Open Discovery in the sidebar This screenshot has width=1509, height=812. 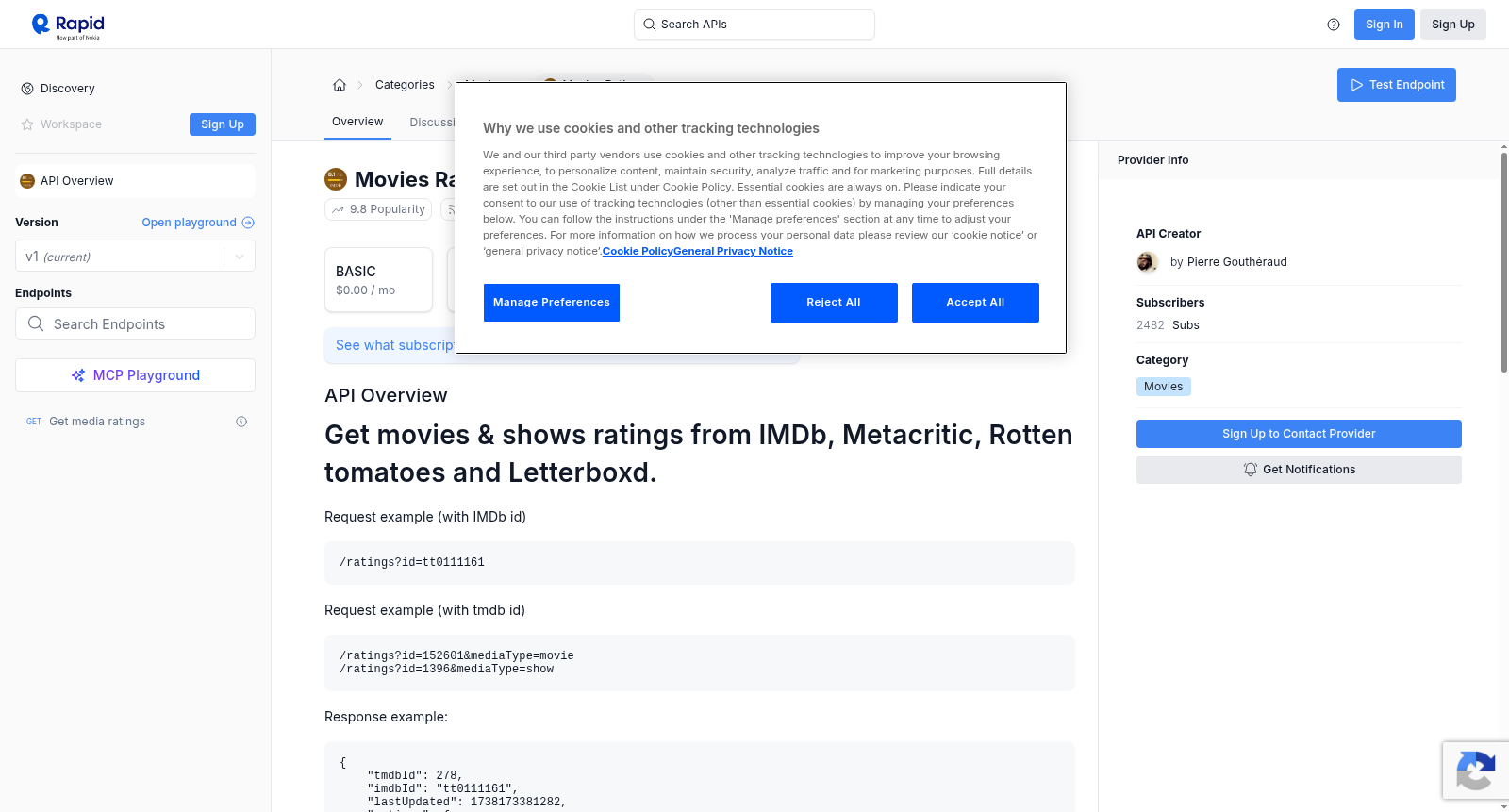click(x=68, y=89)
